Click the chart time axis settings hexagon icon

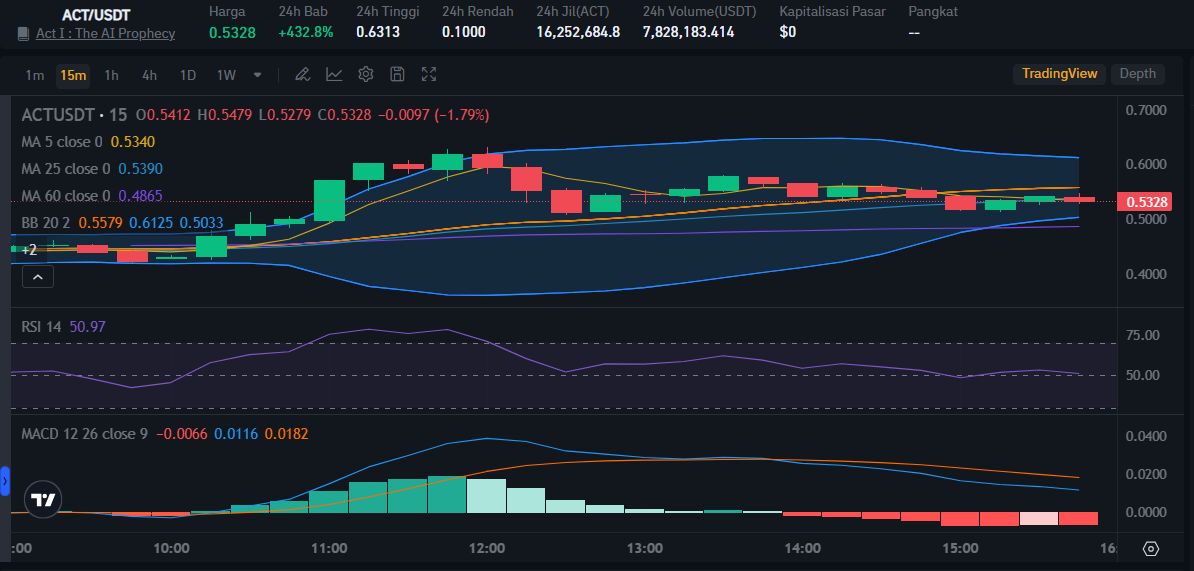pyautogui.click(x=1151, y=549)
